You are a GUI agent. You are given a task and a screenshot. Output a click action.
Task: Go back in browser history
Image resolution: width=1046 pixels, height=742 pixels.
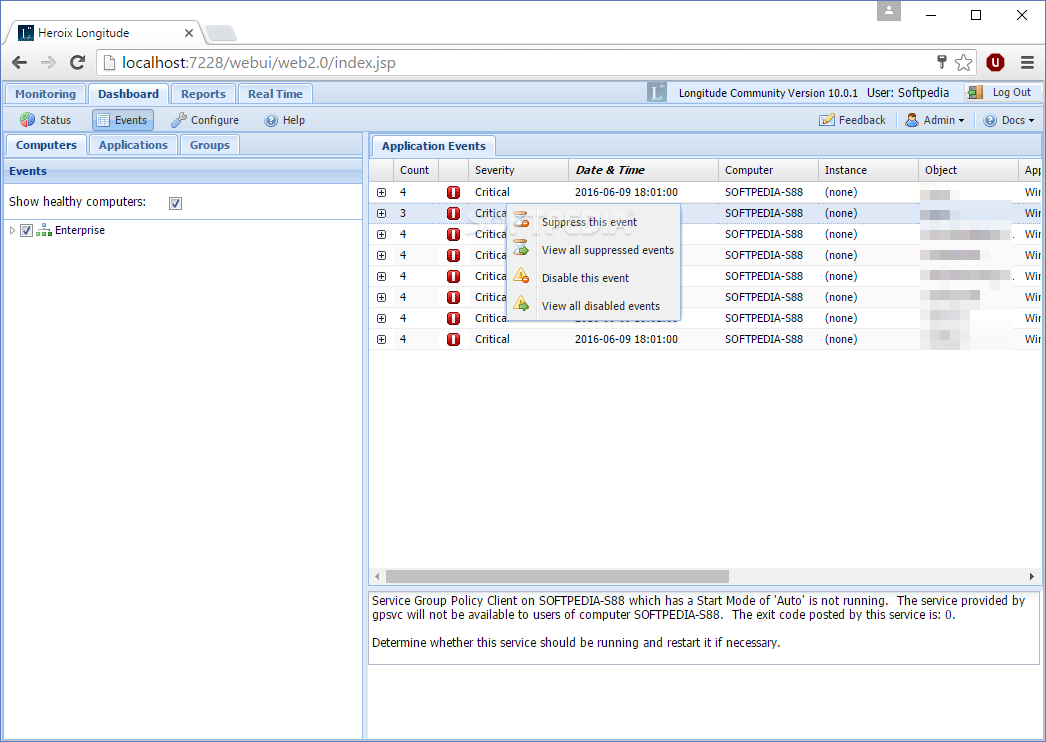19,63
